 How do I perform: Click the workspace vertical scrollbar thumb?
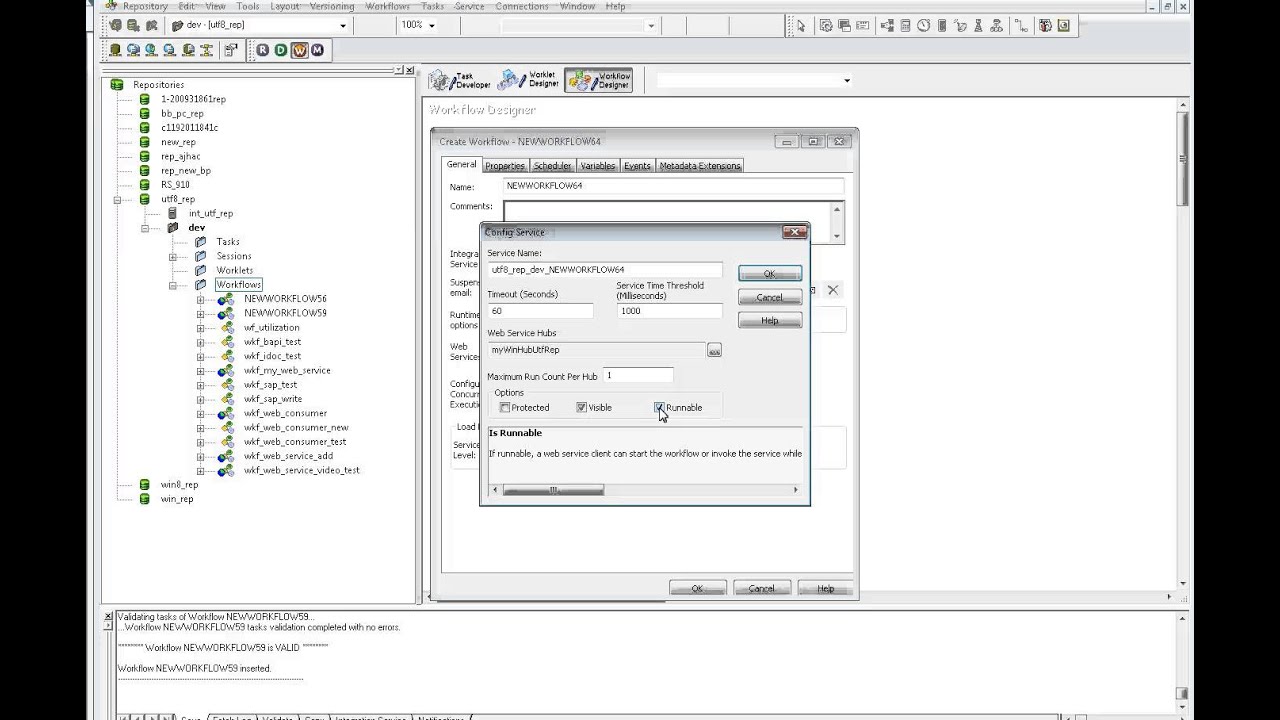click(1183, 158)
